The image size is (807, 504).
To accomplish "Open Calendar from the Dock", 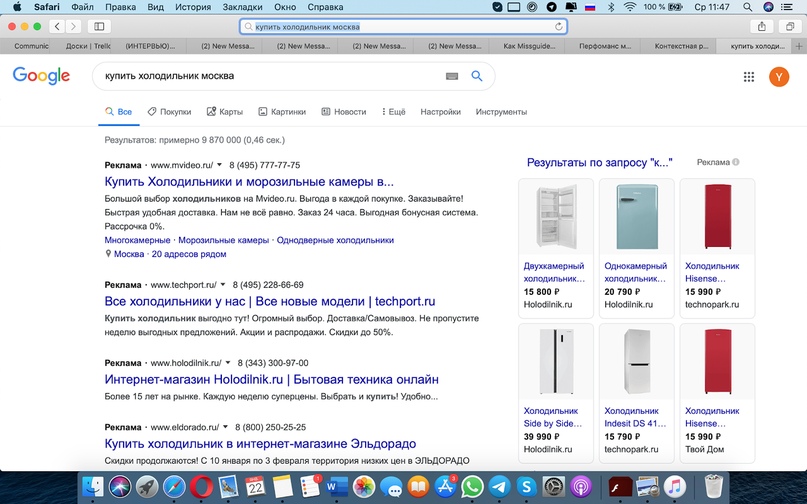I will tap(255, 486).
